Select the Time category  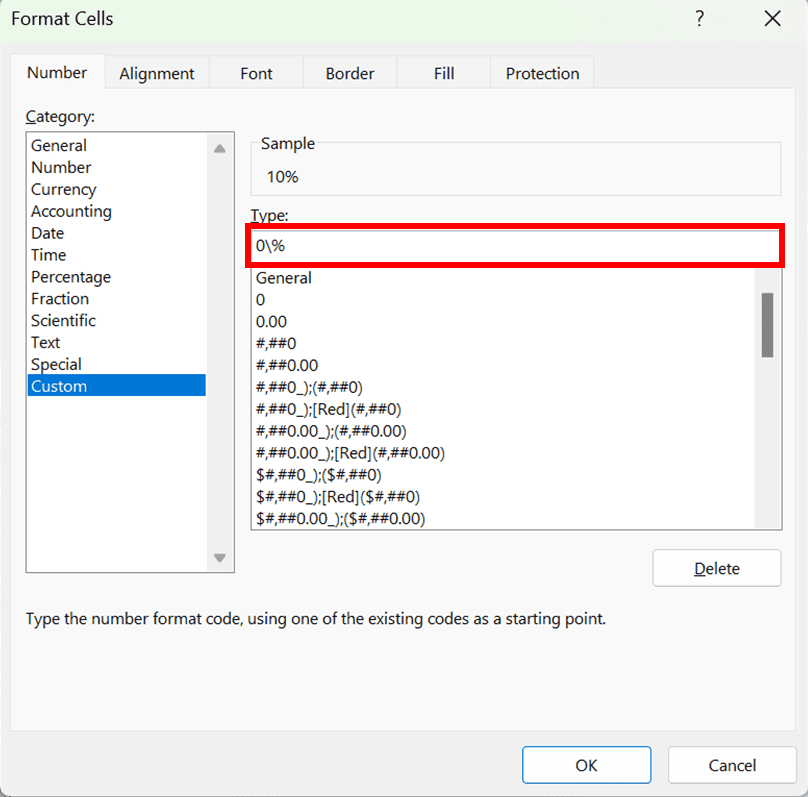[117, 255]
